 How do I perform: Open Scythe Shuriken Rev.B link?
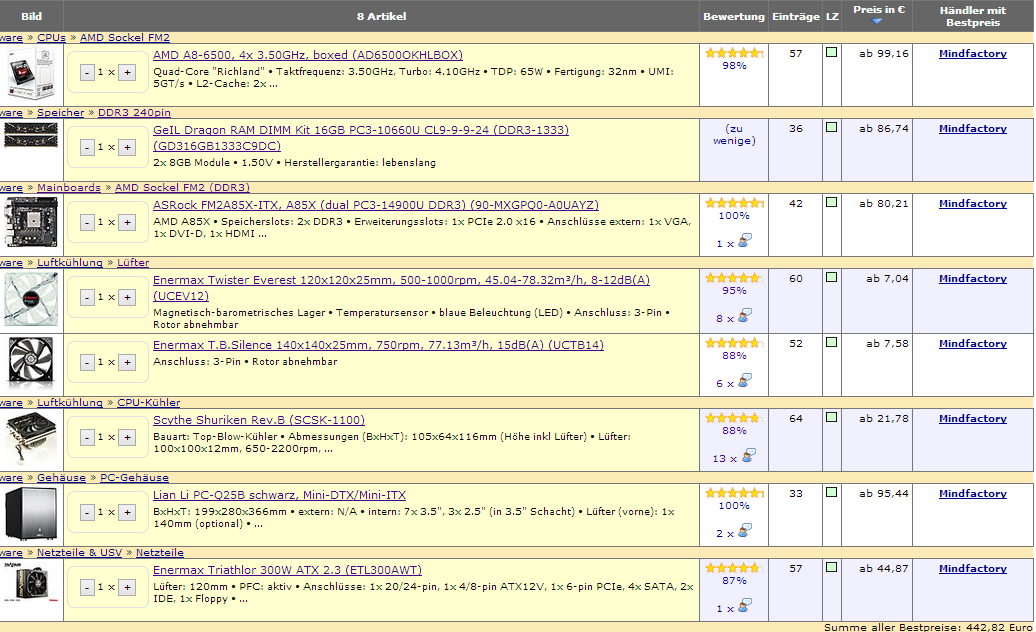259,420
